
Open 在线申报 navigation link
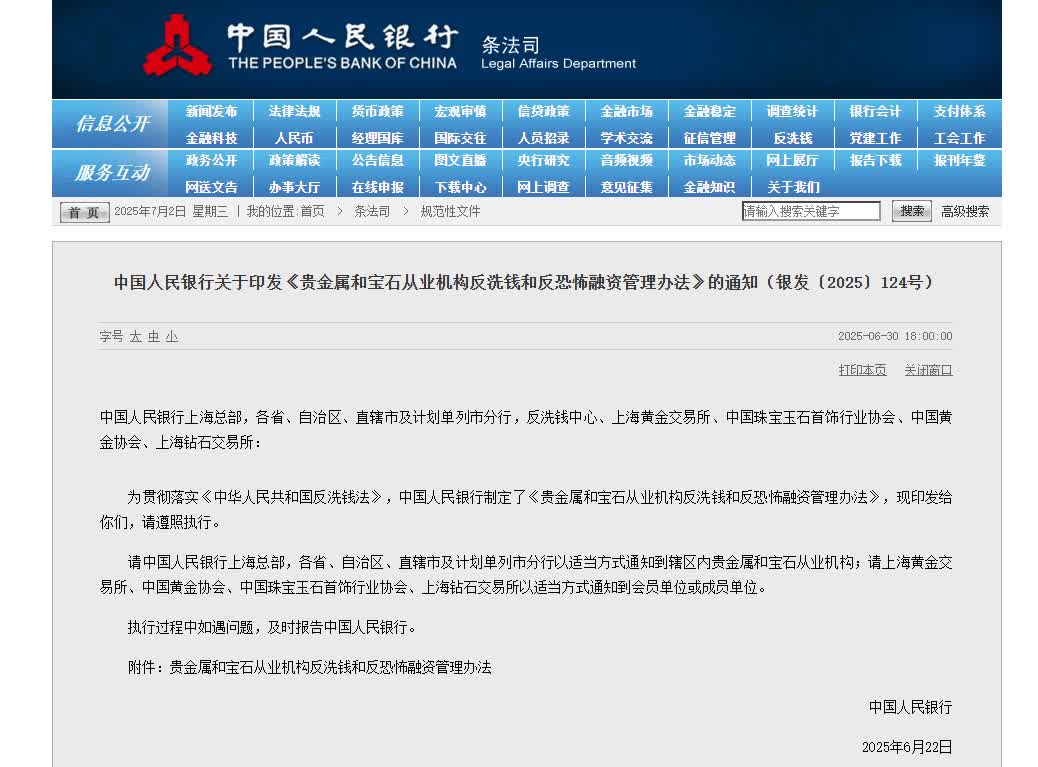377,187
